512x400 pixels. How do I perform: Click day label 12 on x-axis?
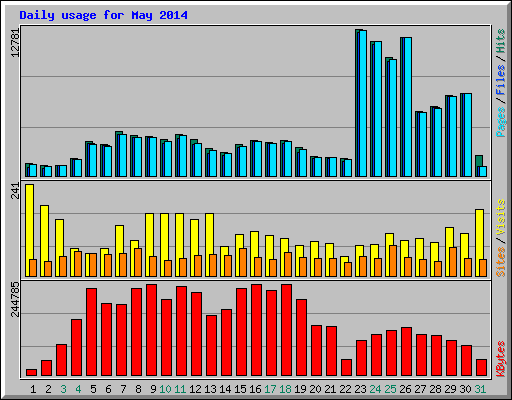point(195,389)
